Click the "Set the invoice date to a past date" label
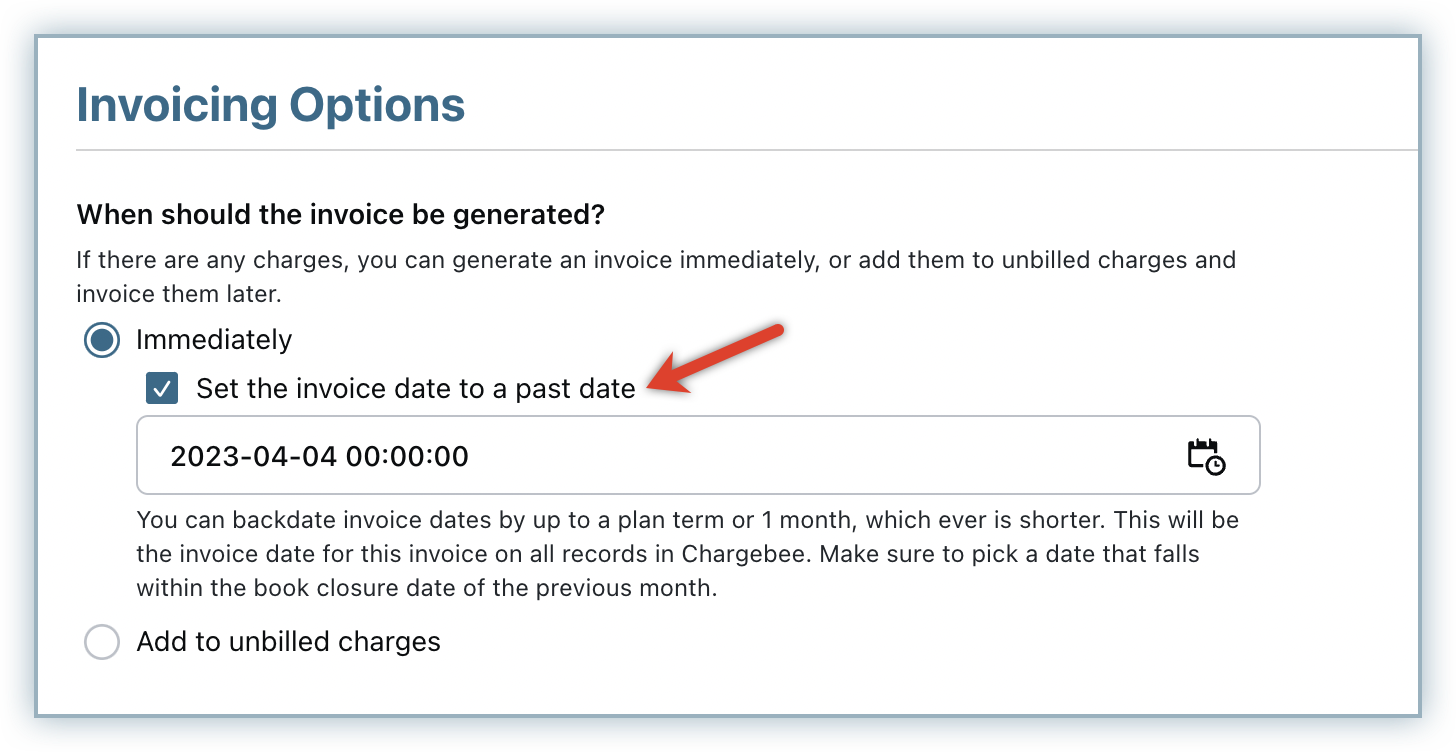The height and width of the screenshot is (752, 1456). tap(415, 389)
